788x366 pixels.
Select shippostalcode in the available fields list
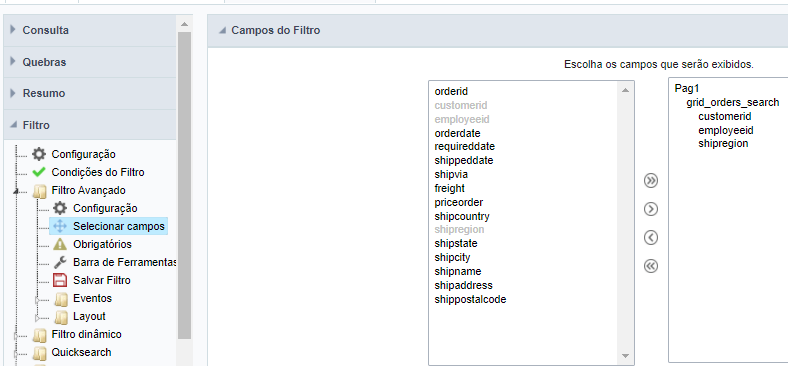pos(470,300)
